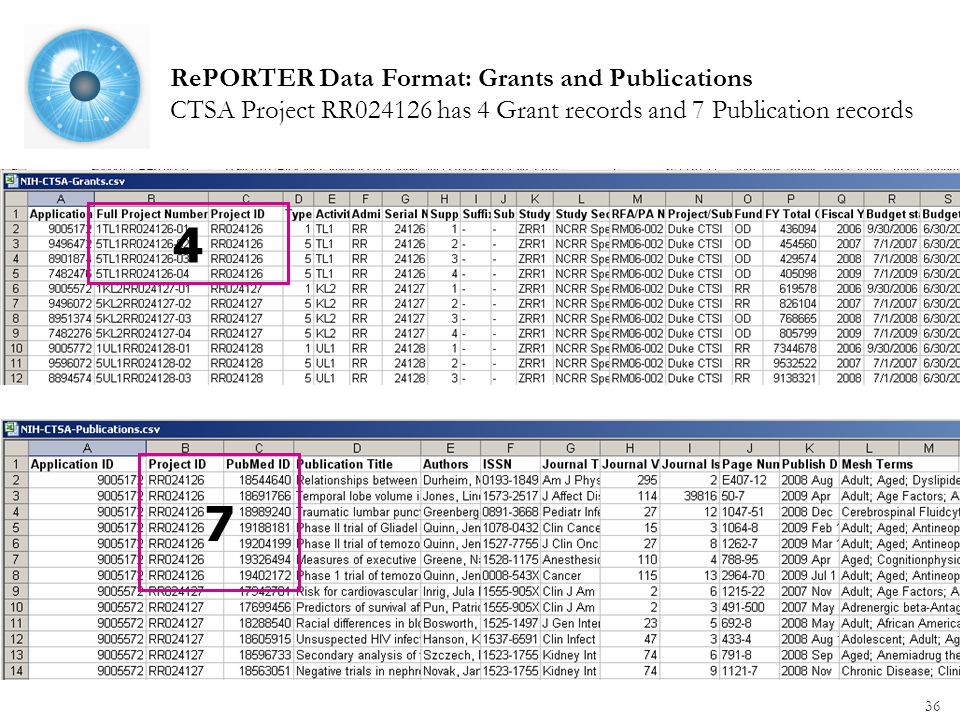960x720 pixels.
Task: Click the 'Serial N' header cell in Grants
Action: point(405,214)
